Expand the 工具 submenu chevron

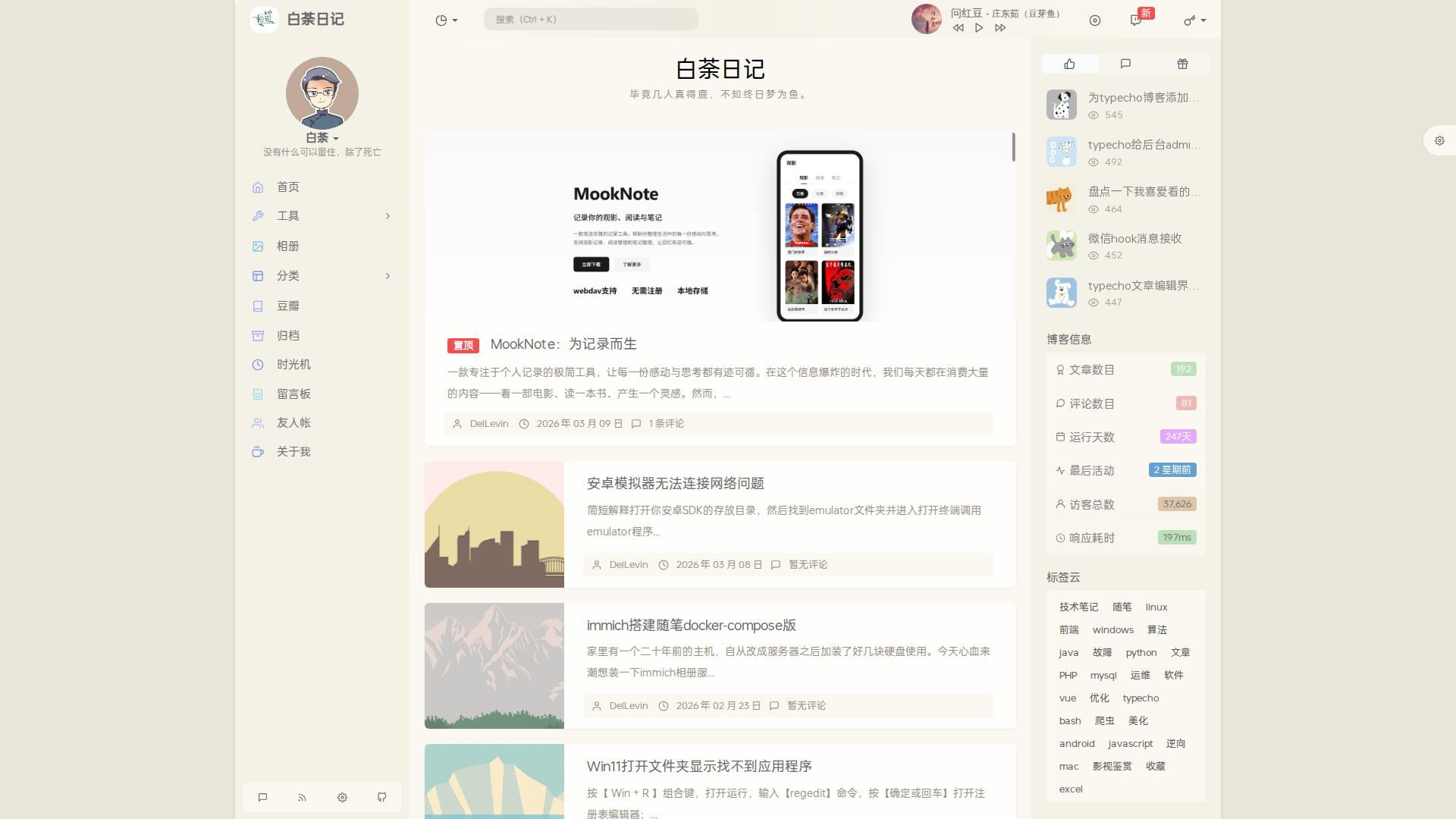point(388,216)
